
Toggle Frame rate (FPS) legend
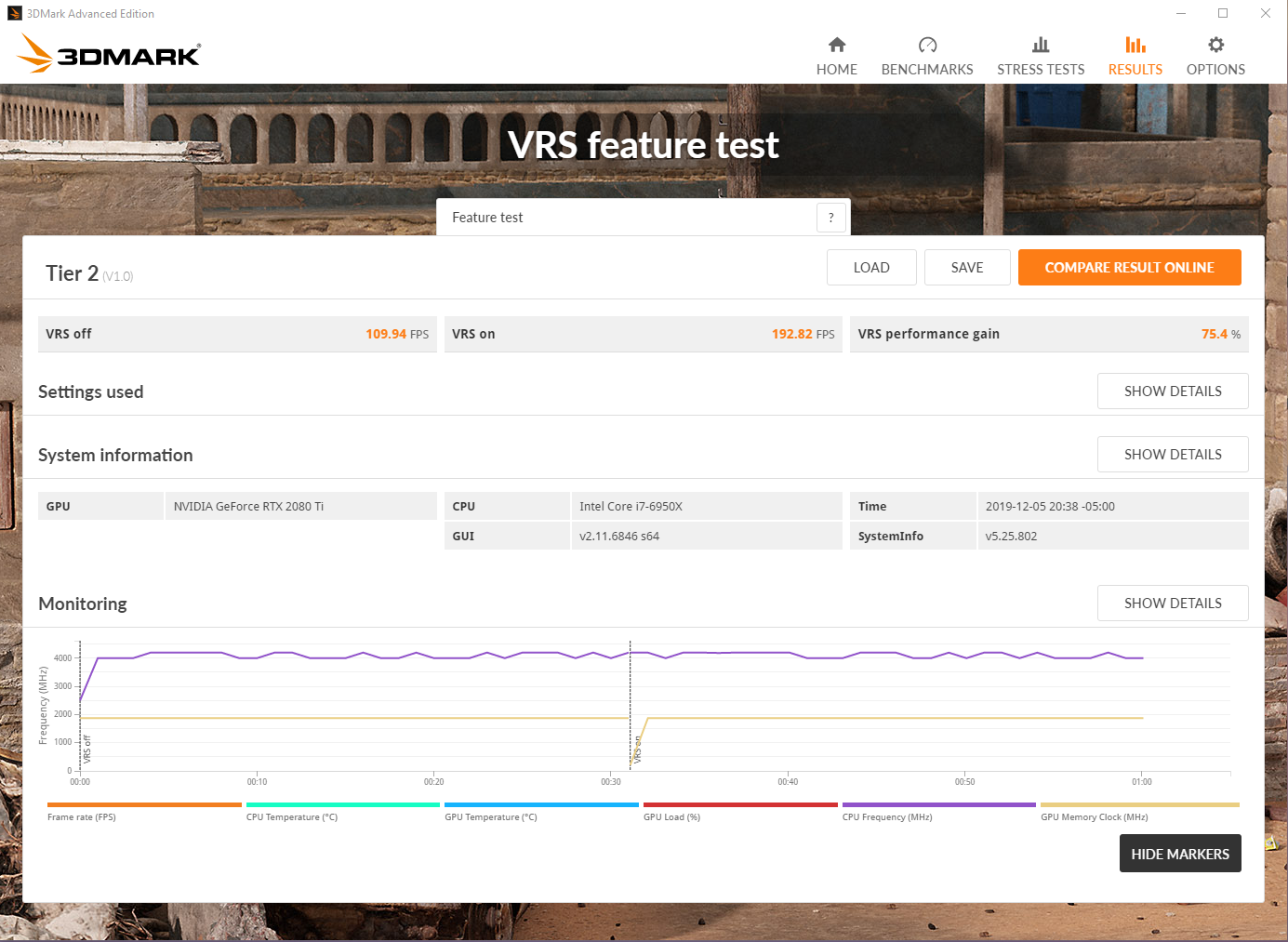tap(144, 811)
